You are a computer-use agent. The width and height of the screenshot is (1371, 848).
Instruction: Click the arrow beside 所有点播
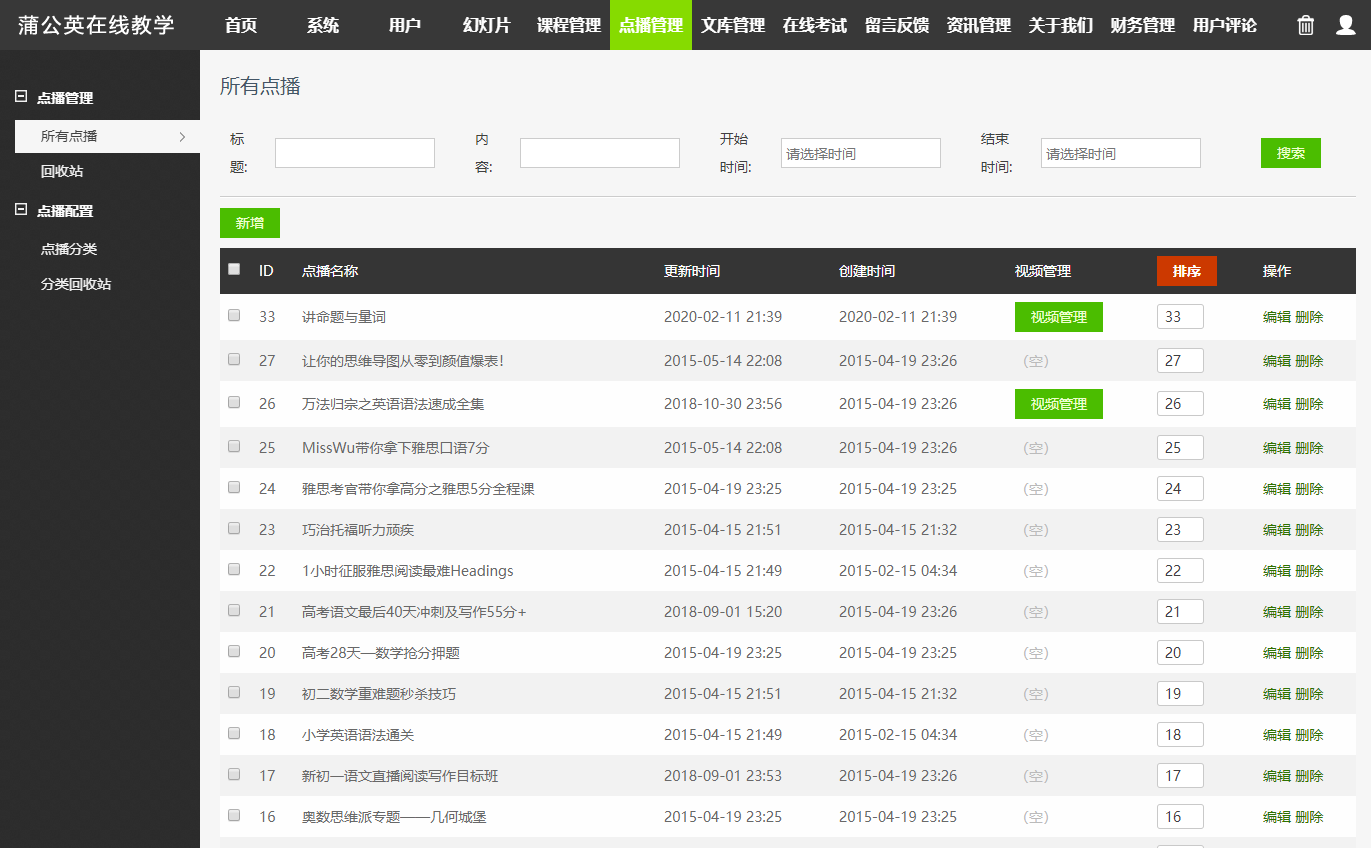click(181, 136)
